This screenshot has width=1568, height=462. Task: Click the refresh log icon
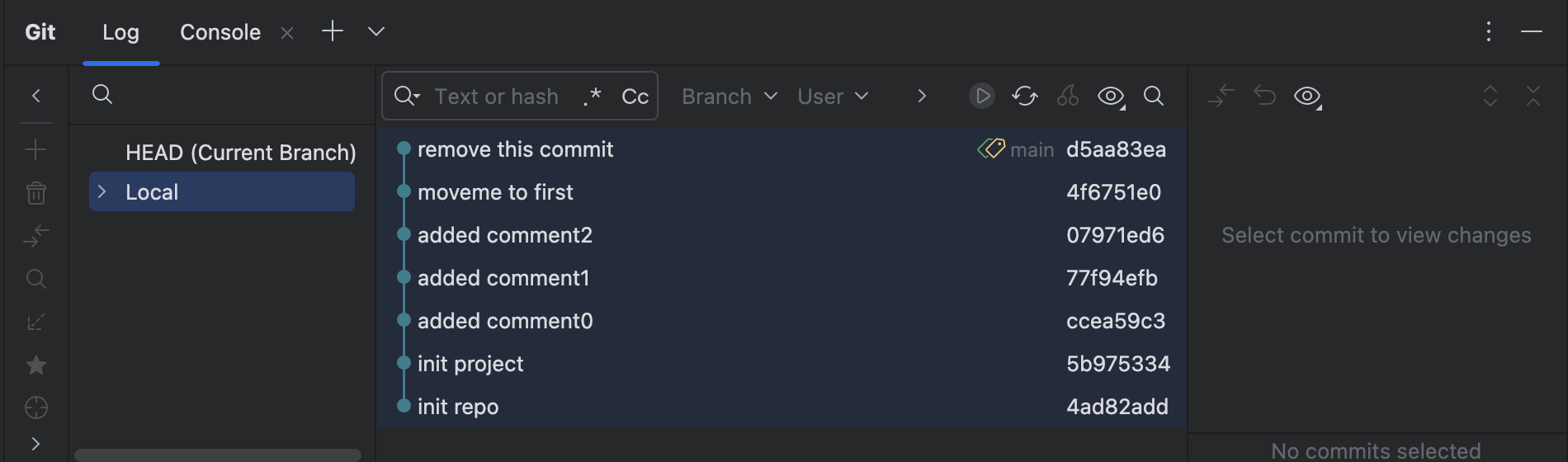click(x=1025, y=97)
